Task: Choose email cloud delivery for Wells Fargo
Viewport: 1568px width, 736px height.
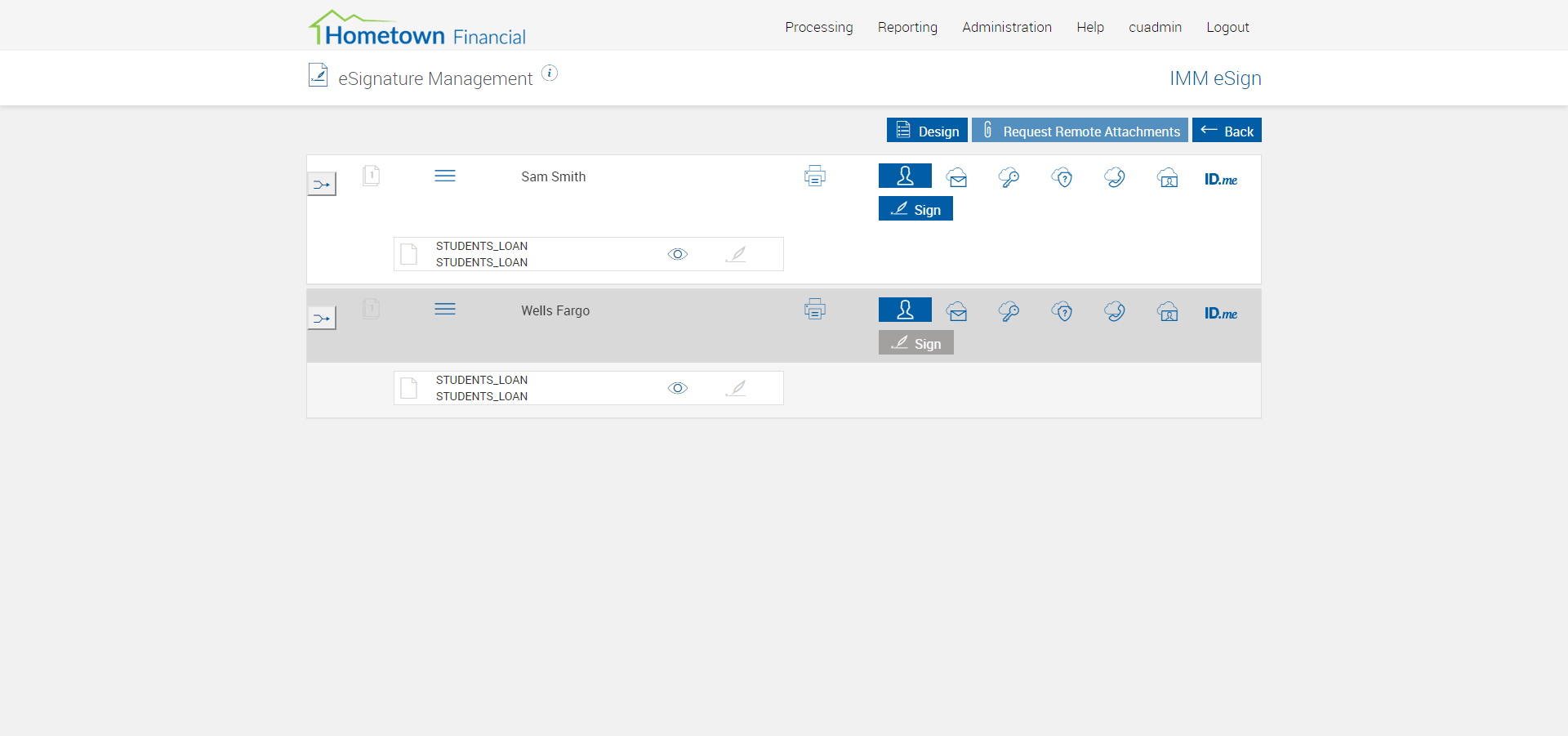Action: (957, 311)
